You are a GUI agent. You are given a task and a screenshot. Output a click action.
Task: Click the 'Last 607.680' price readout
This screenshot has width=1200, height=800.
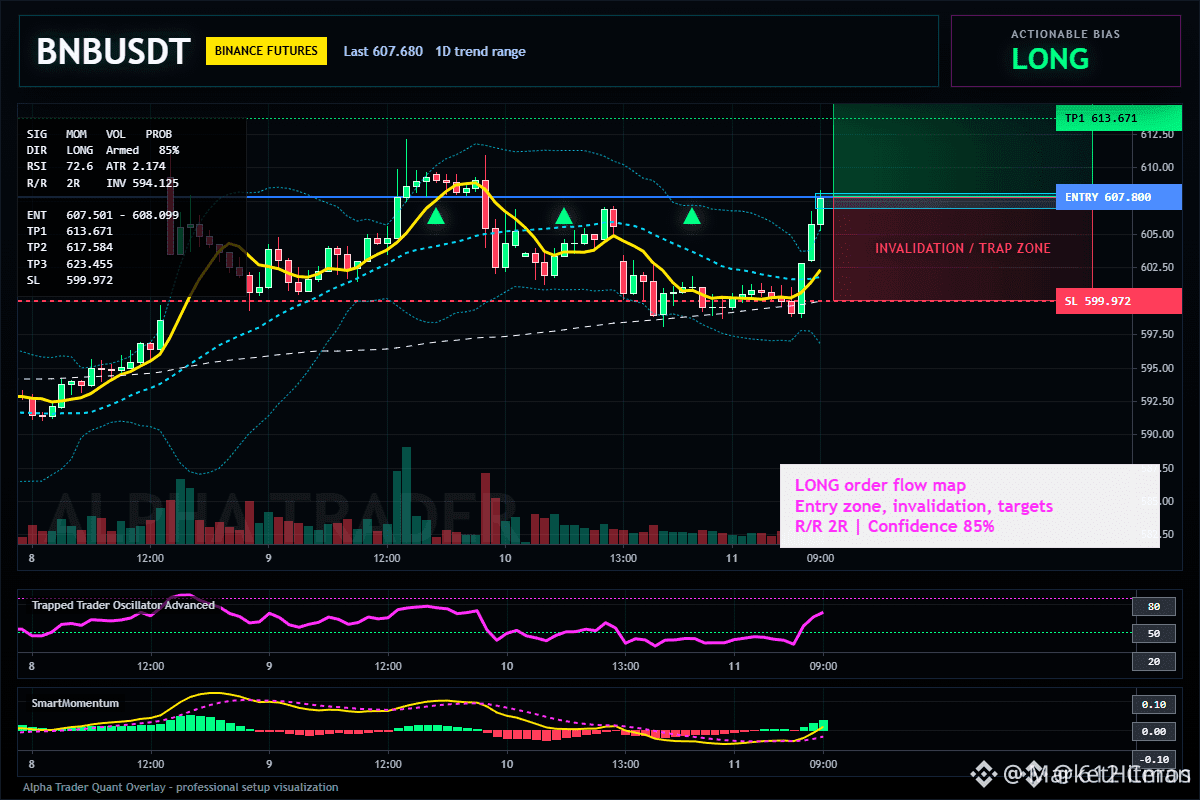tap(383, 51)
